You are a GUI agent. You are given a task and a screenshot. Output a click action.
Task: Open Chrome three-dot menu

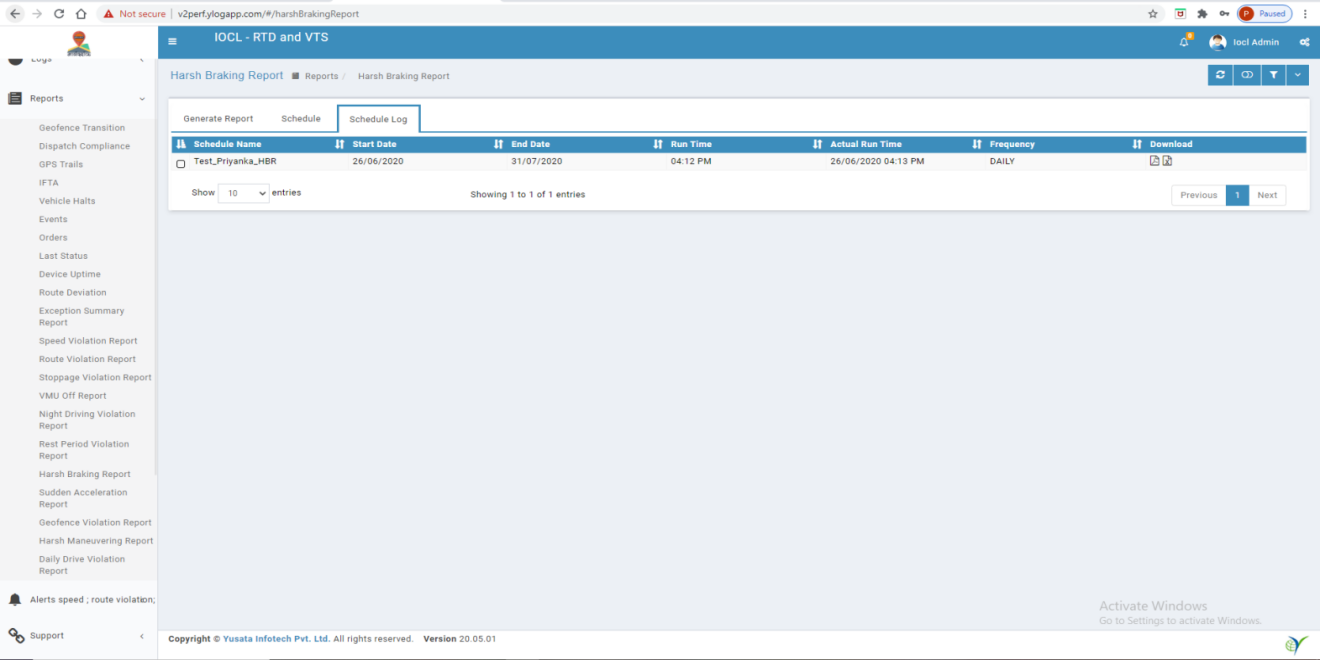1306,14
